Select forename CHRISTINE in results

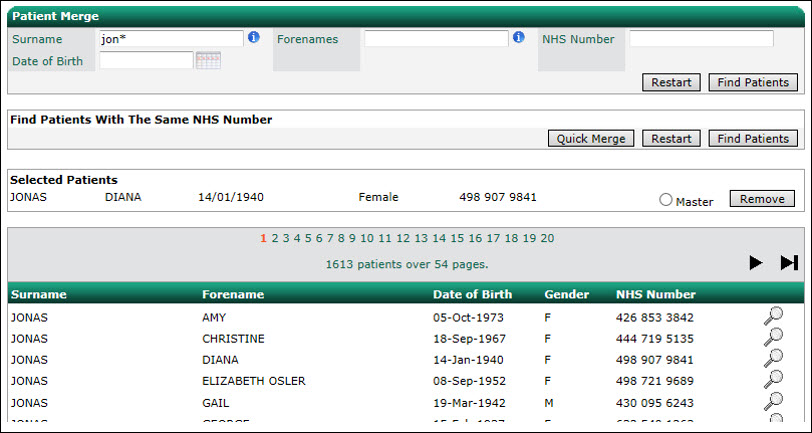click(x=233, y=339)
